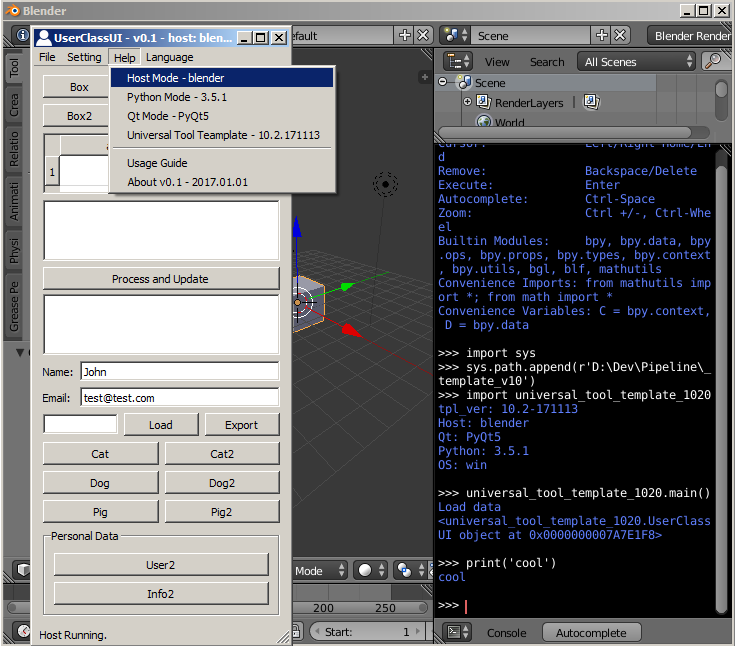Click the RenderLayers icon in the outliner
This screenshot has height=646, width=735.
click(x=483, y=102)
